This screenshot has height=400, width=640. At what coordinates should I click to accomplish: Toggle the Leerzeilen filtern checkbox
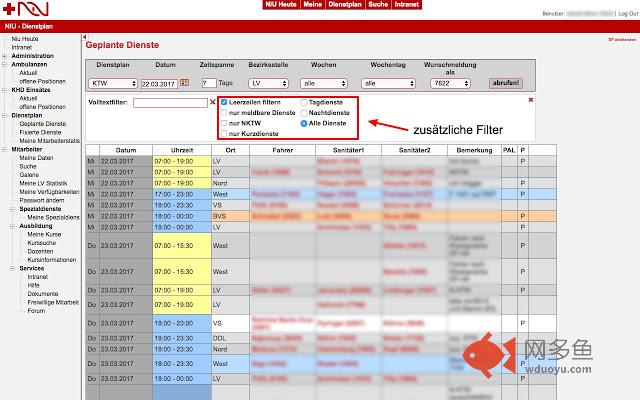(223, 102)
